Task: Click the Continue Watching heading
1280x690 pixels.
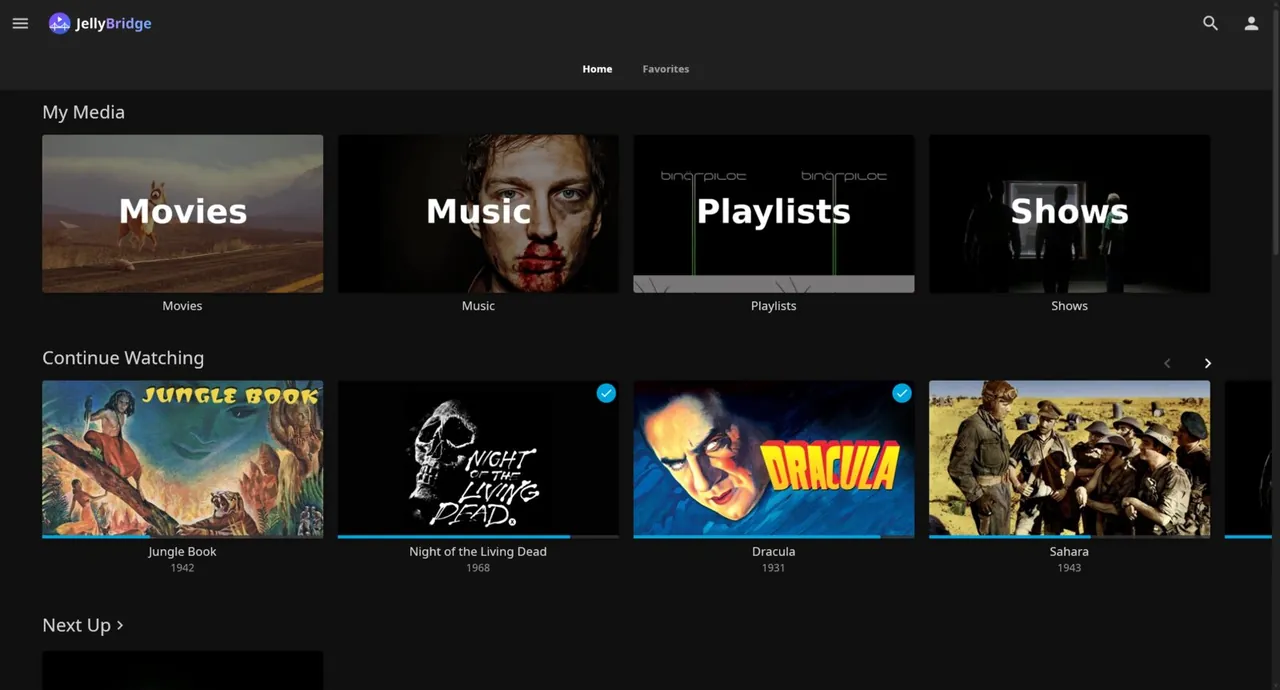Action: click(x=123, y=358)
